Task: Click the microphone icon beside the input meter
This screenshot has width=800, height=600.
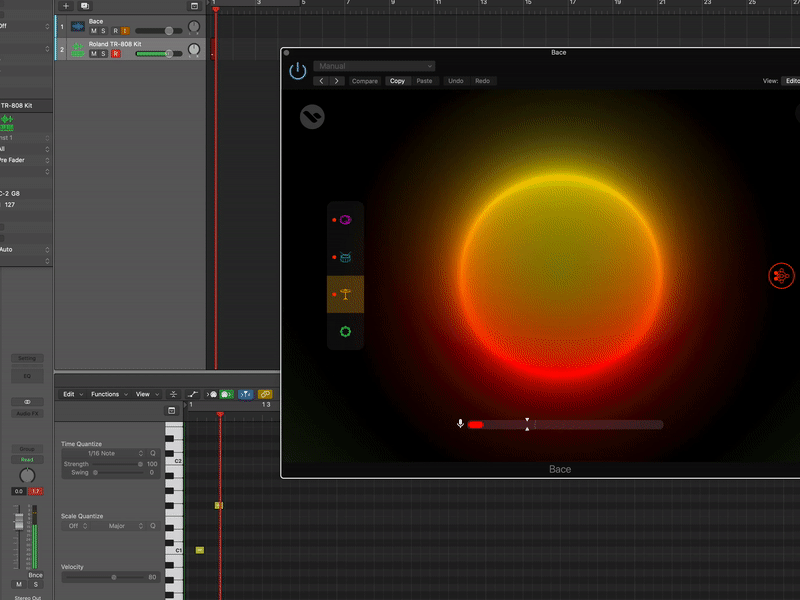Action: coord(460,424)
